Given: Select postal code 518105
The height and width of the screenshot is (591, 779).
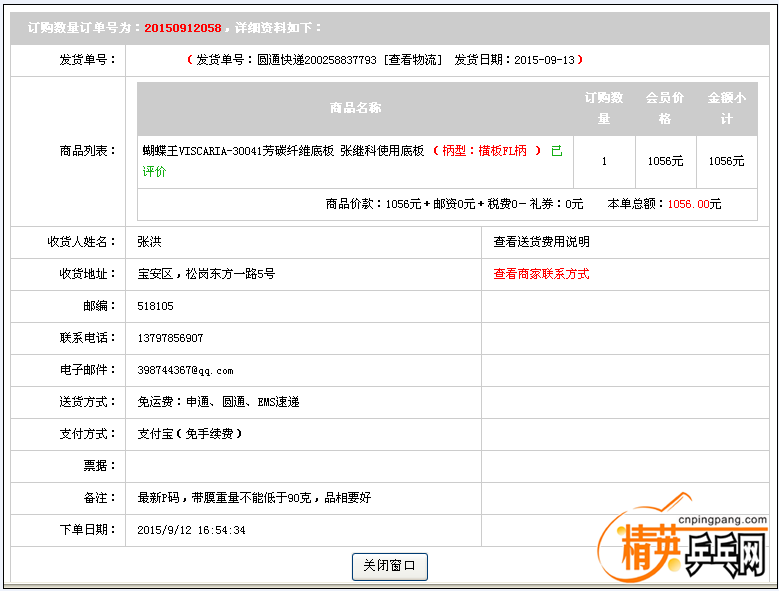Looking at the screenshot, I should point(156,306).
